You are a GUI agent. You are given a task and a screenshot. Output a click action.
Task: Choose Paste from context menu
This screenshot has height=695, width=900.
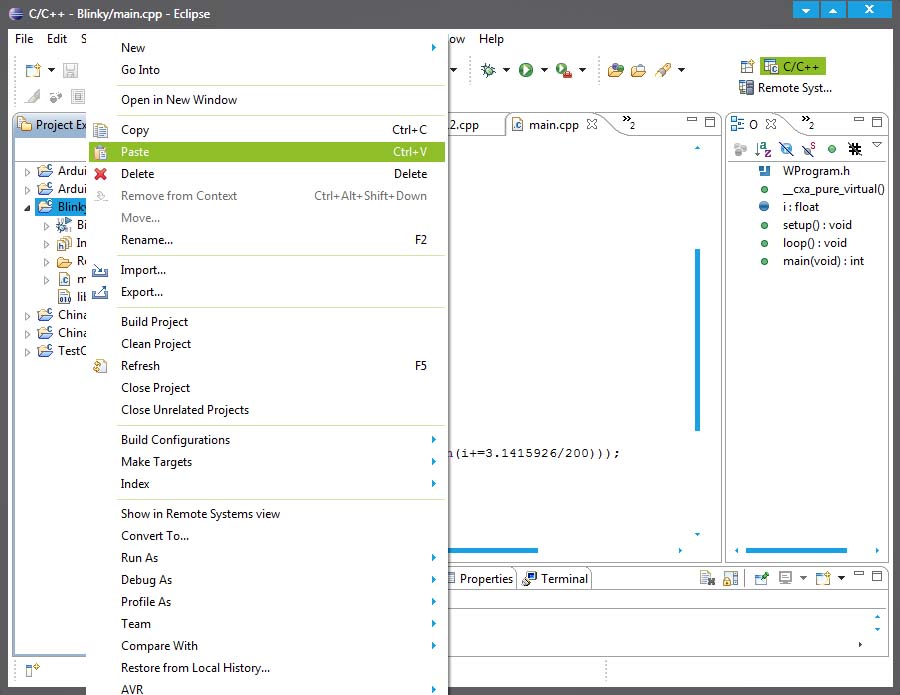click(267, 152)
